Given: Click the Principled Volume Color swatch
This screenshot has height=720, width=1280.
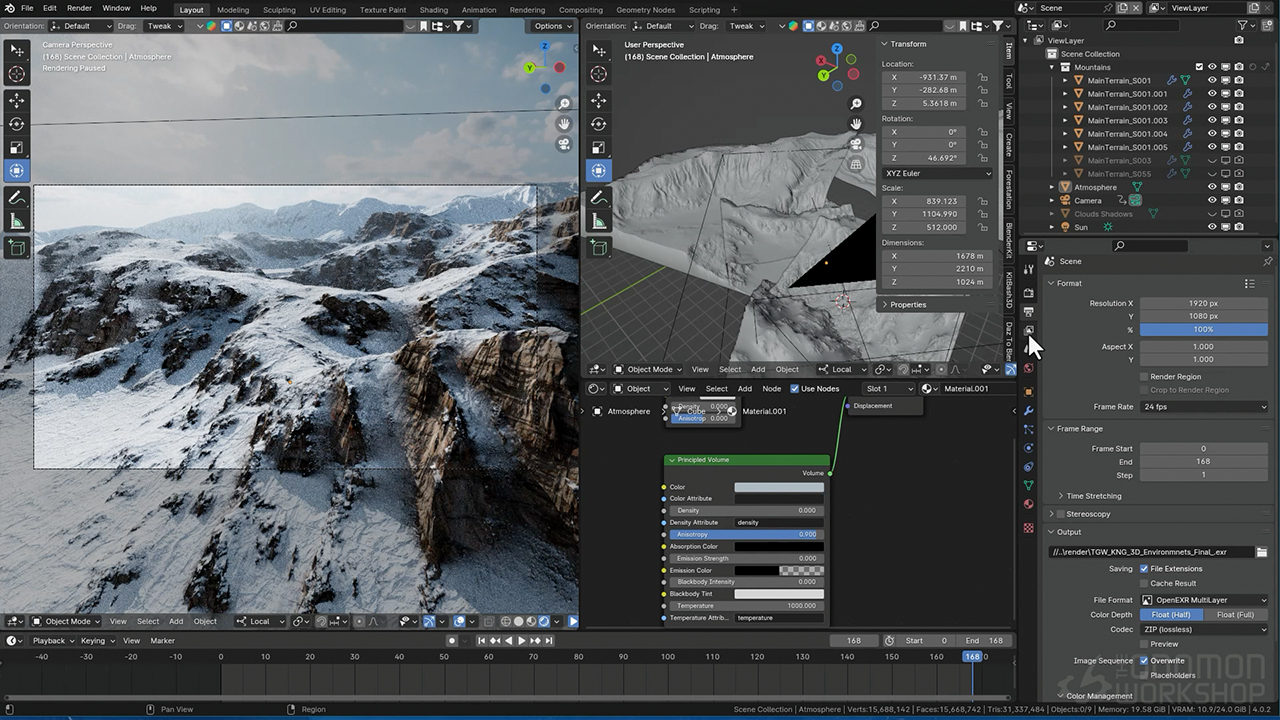Looking at the screenshot, I should [x=779, y=487].
